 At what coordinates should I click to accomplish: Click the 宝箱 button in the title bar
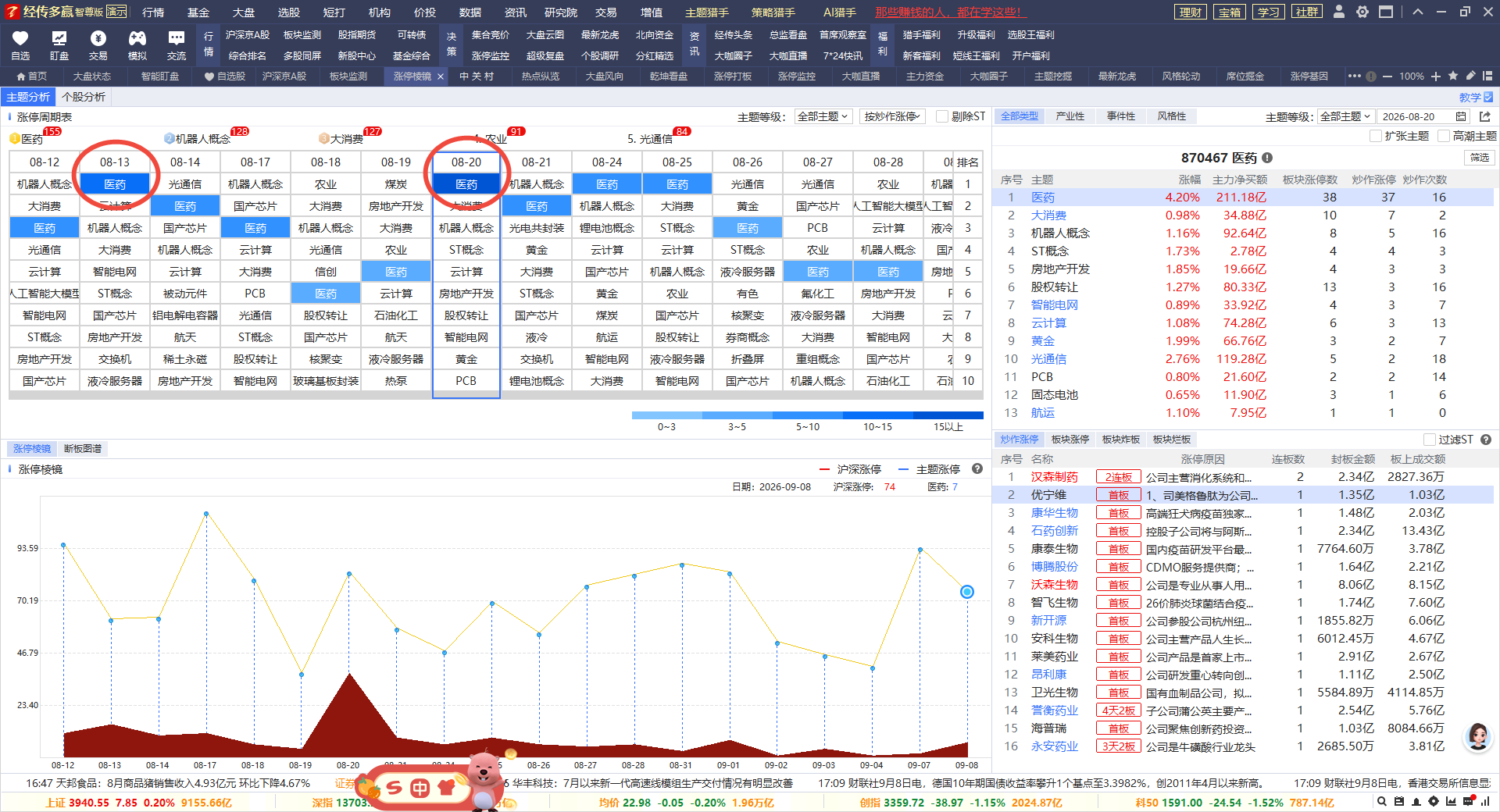tap(1230, 12)
